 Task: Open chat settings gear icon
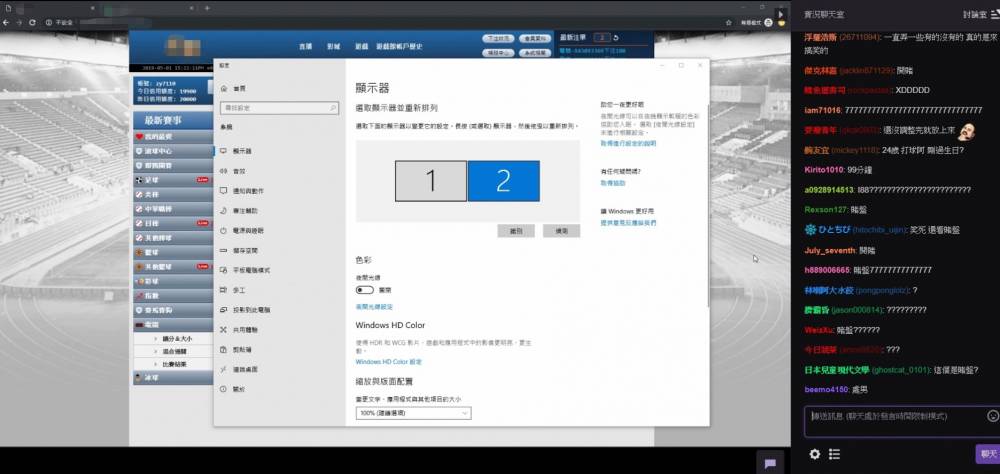click(x=814, y=454)
